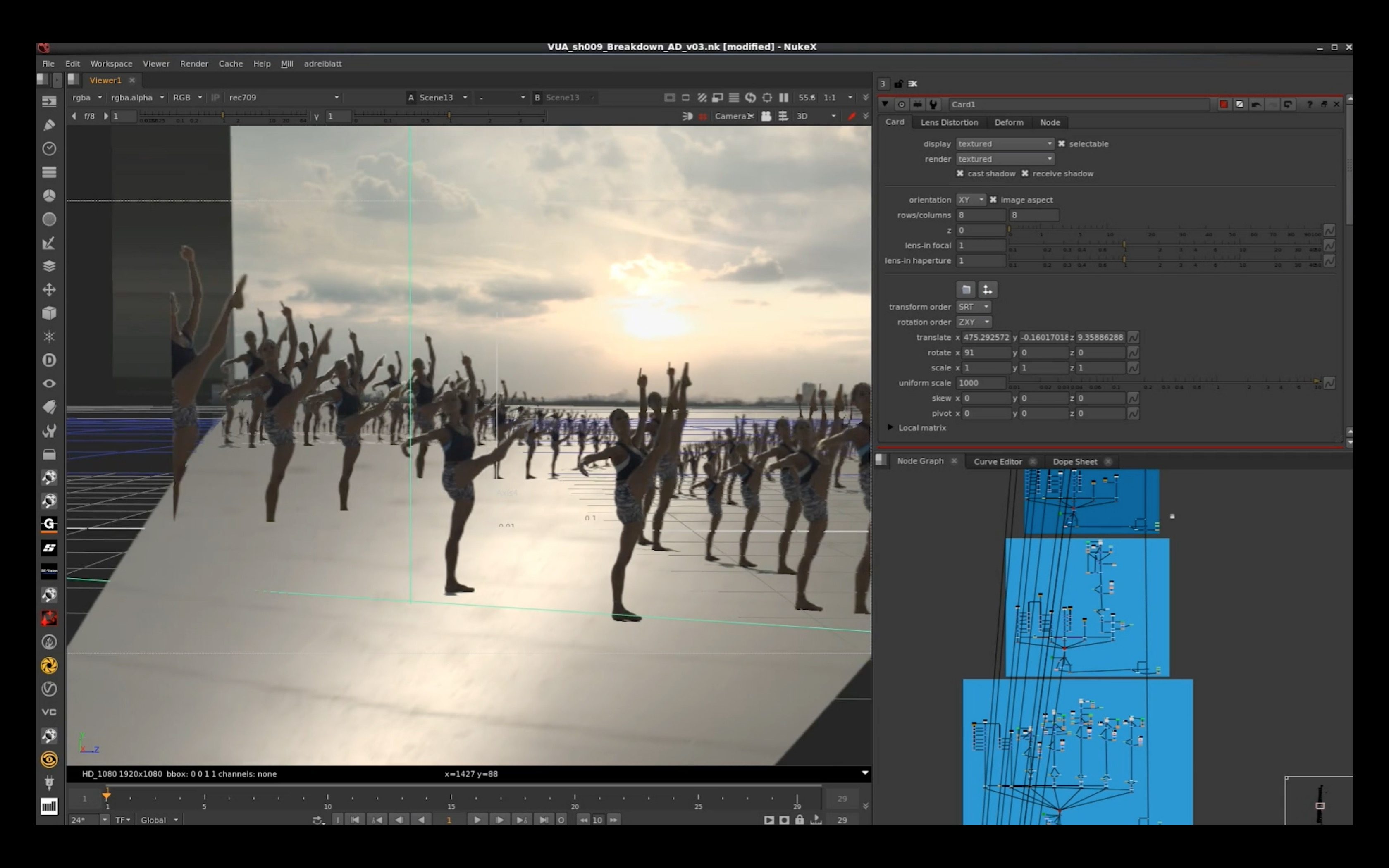Click the z slider in Card properties
Viewport: 1389px width, 868px height.
point(1165,230)
